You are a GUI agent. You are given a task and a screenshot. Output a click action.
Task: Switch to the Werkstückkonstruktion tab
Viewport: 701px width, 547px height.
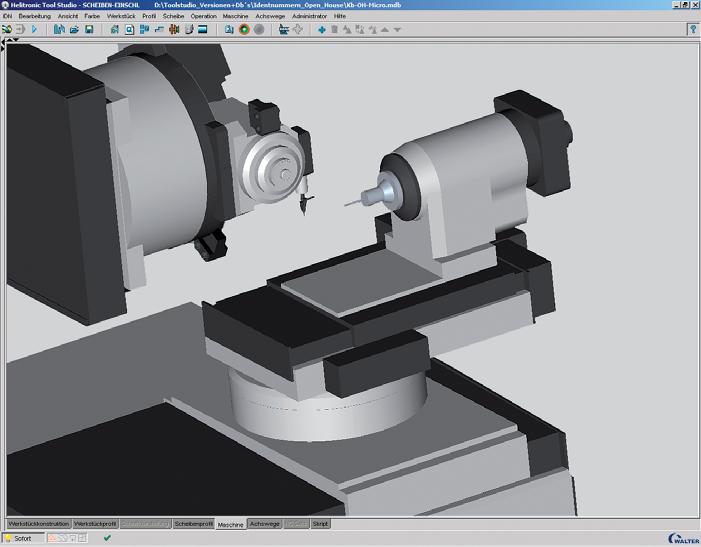(x=39, y=523)
